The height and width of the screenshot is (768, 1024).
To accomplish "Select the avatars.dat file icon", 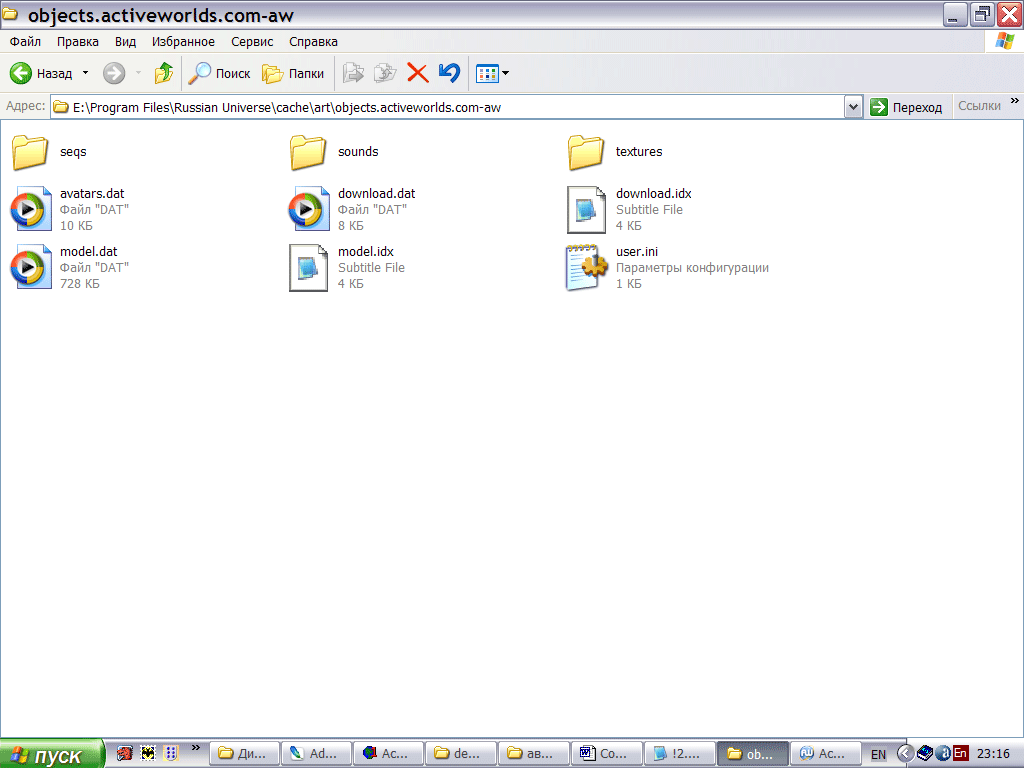I will tap(31, 209).
